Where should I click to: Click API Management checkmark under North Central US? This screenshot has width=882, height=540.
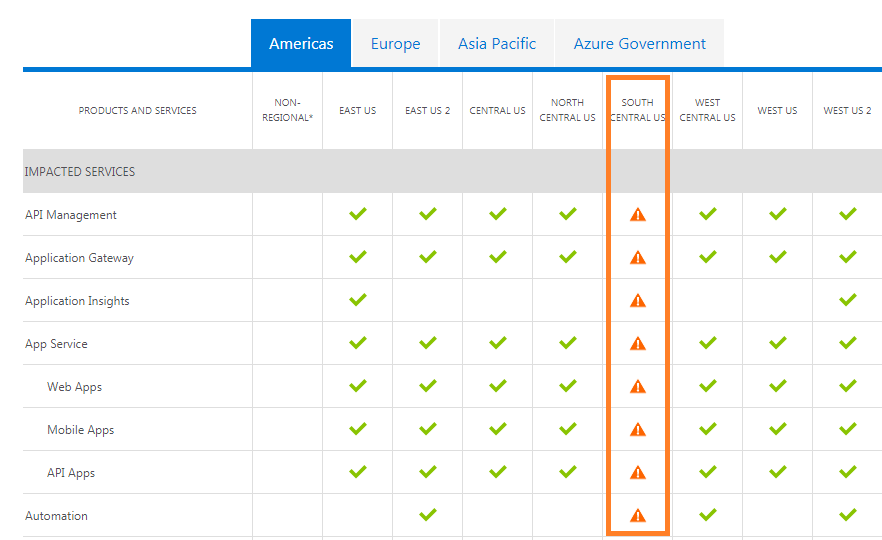pyautogui.click(x=568, y=214)
